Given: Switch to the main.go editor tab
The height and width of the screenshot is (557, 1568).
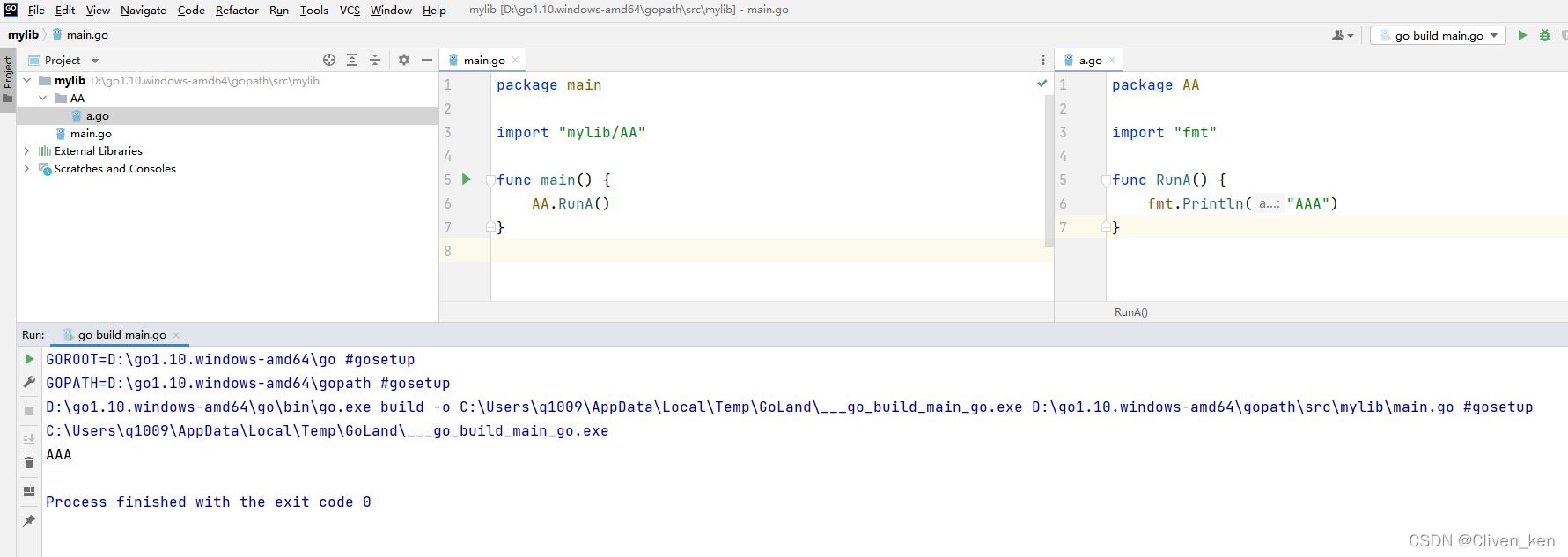Looking at the screenshot, I should coord(483,60).
